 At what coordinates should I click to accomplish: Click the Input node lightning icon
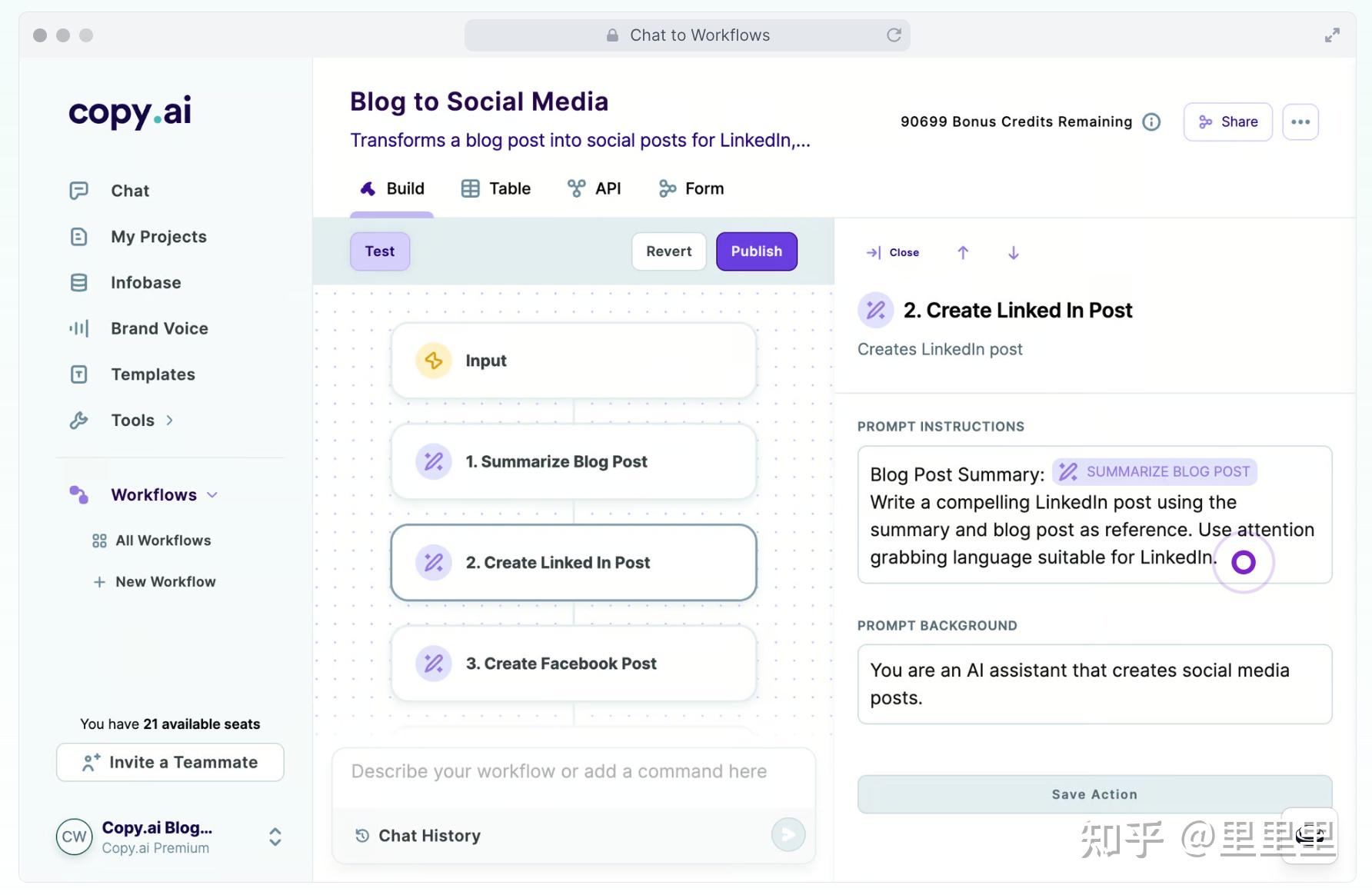pyautogui.click(x=434, y=361)
